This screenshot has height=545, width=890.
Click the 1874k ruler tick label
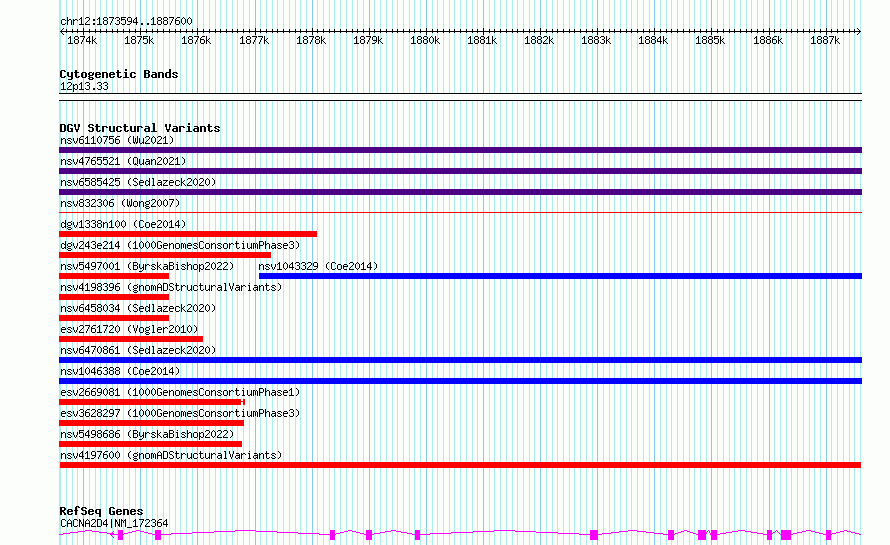(82, 40)
